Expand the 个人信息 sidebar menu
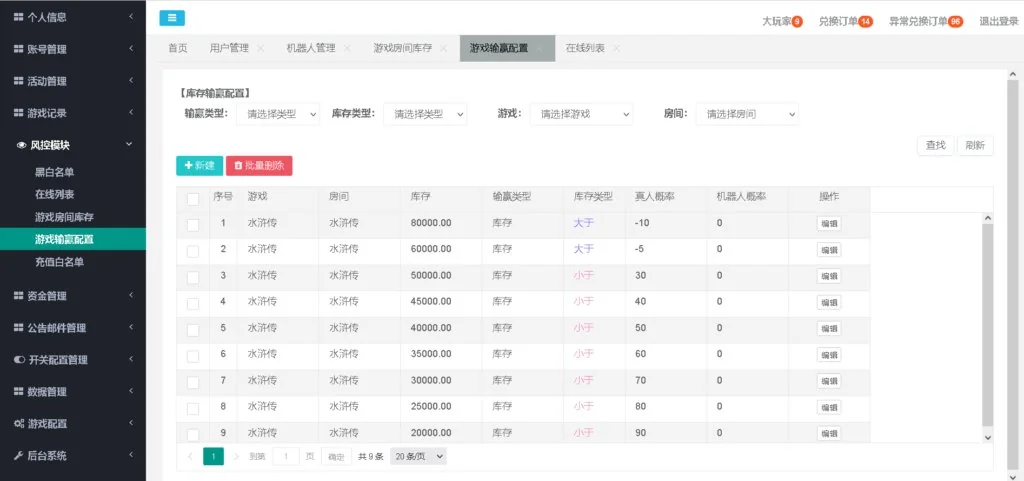Screen dimensions: 1024x481 [73, 17]
